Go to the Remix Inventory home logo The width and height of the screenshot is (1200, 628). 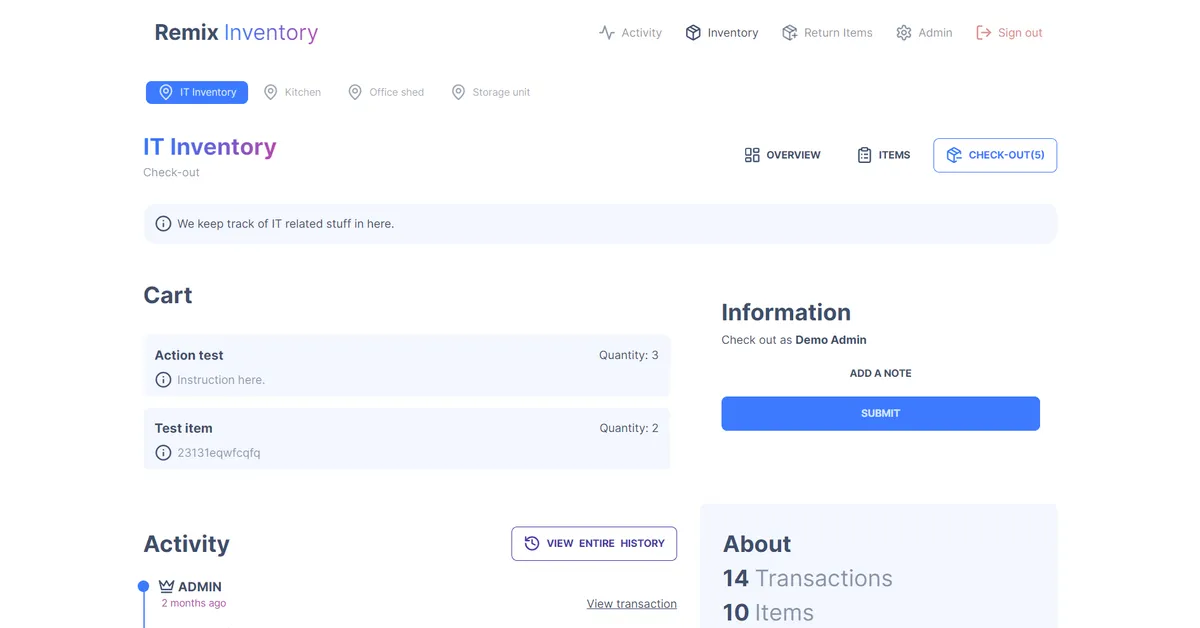pyautogui.click(x=236, y=33)
